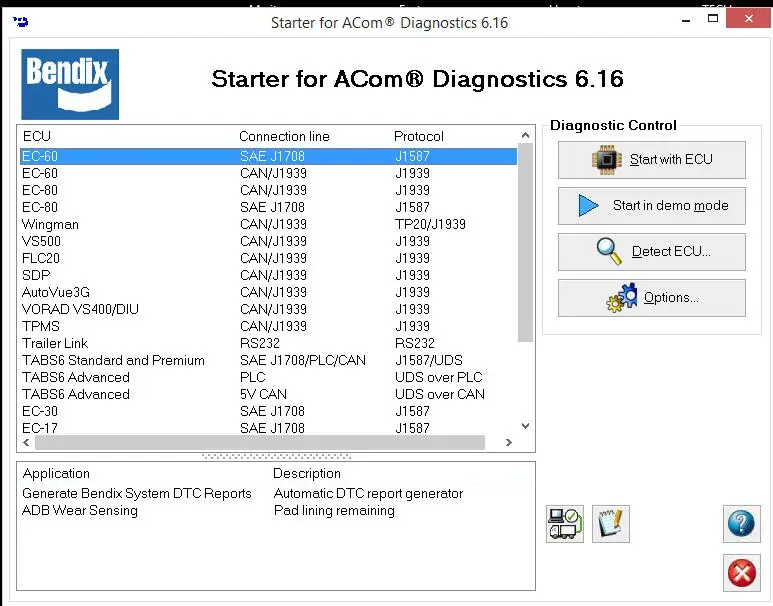Viewport: 773px width, 606px height.
Task: Select the Wingman ECU row
Action: click(269, 224)
